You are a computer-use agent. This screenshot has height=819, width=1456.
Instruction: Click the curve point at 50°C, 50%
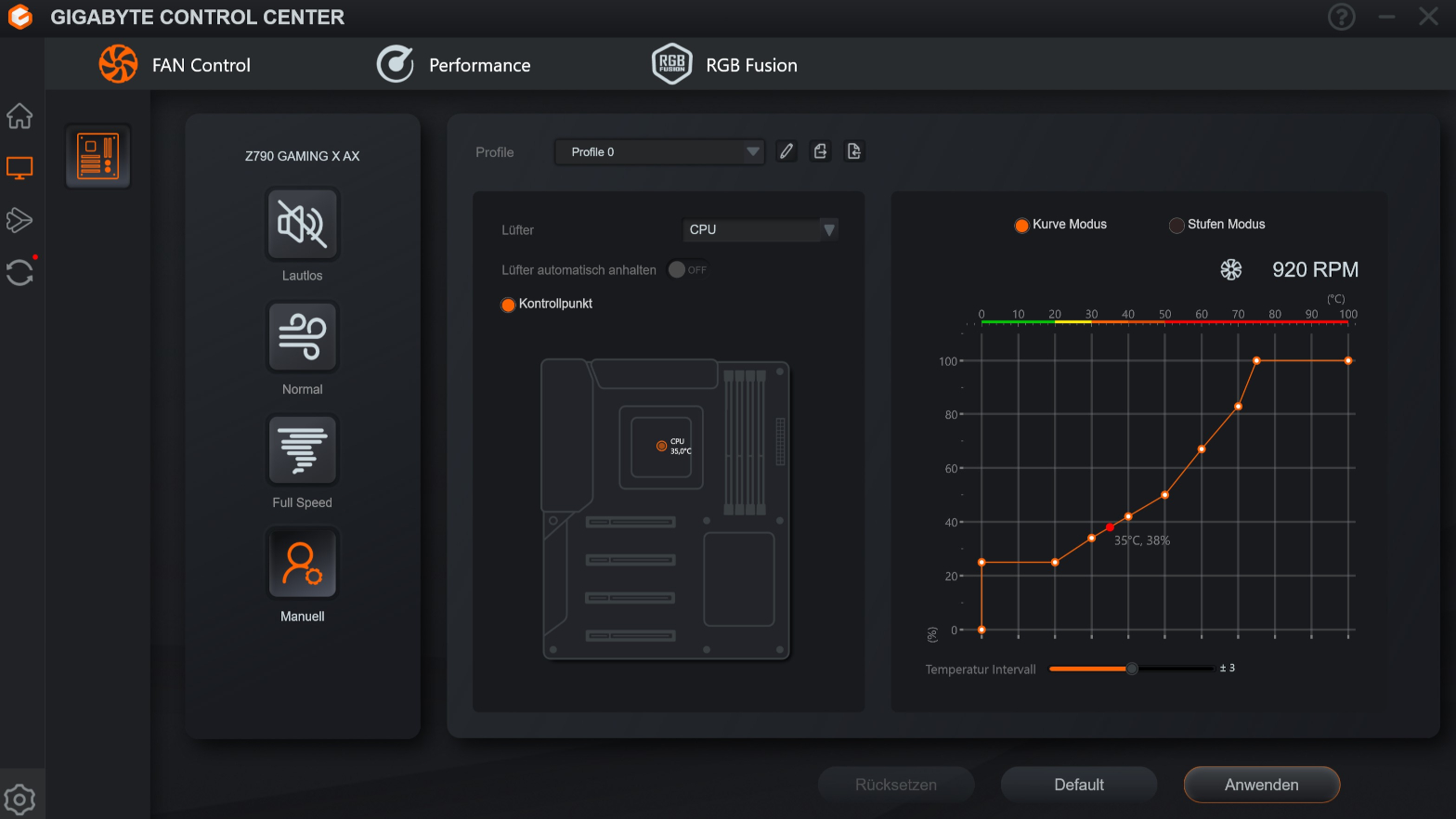pyautogui.click(x=1164, y=495)
